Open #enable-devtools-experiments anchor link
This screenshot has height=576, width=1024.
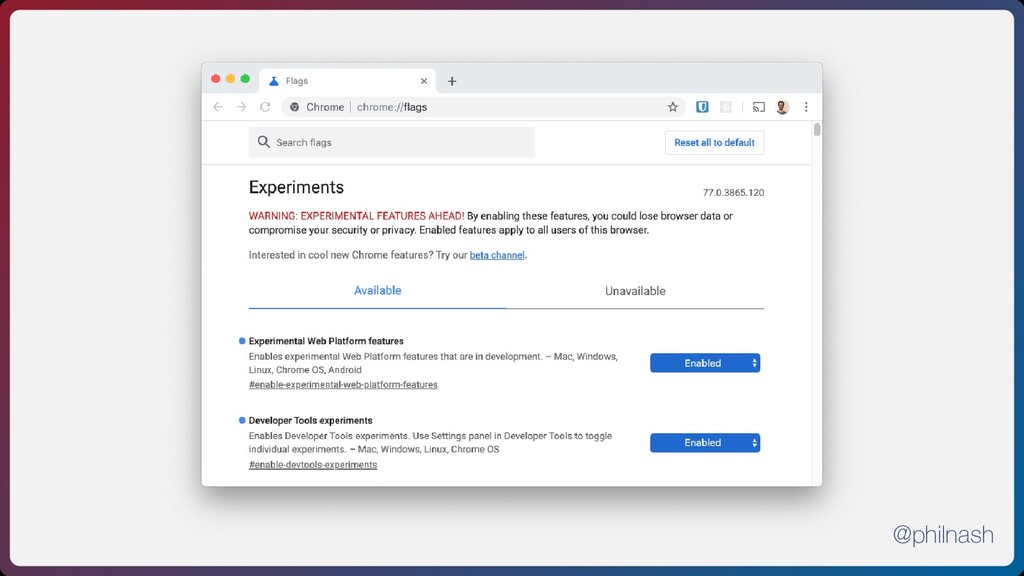click(x=313, y=464)
